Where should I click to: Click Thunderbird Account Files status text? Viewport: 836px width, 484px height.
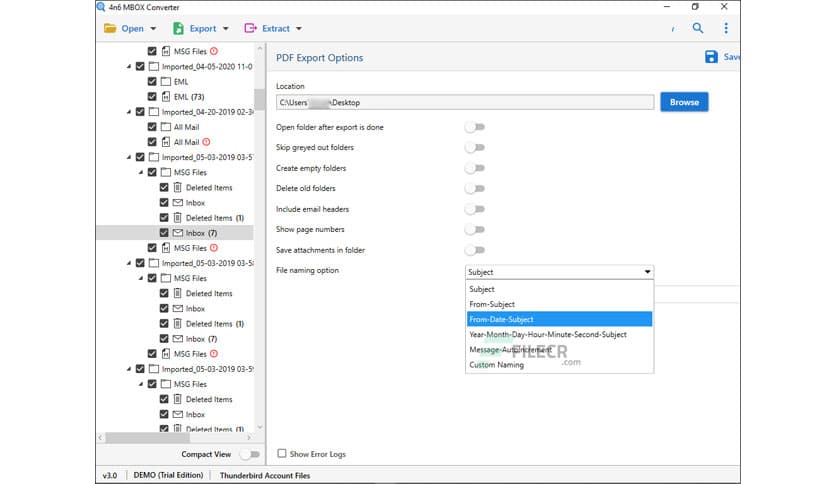[264, 475]
